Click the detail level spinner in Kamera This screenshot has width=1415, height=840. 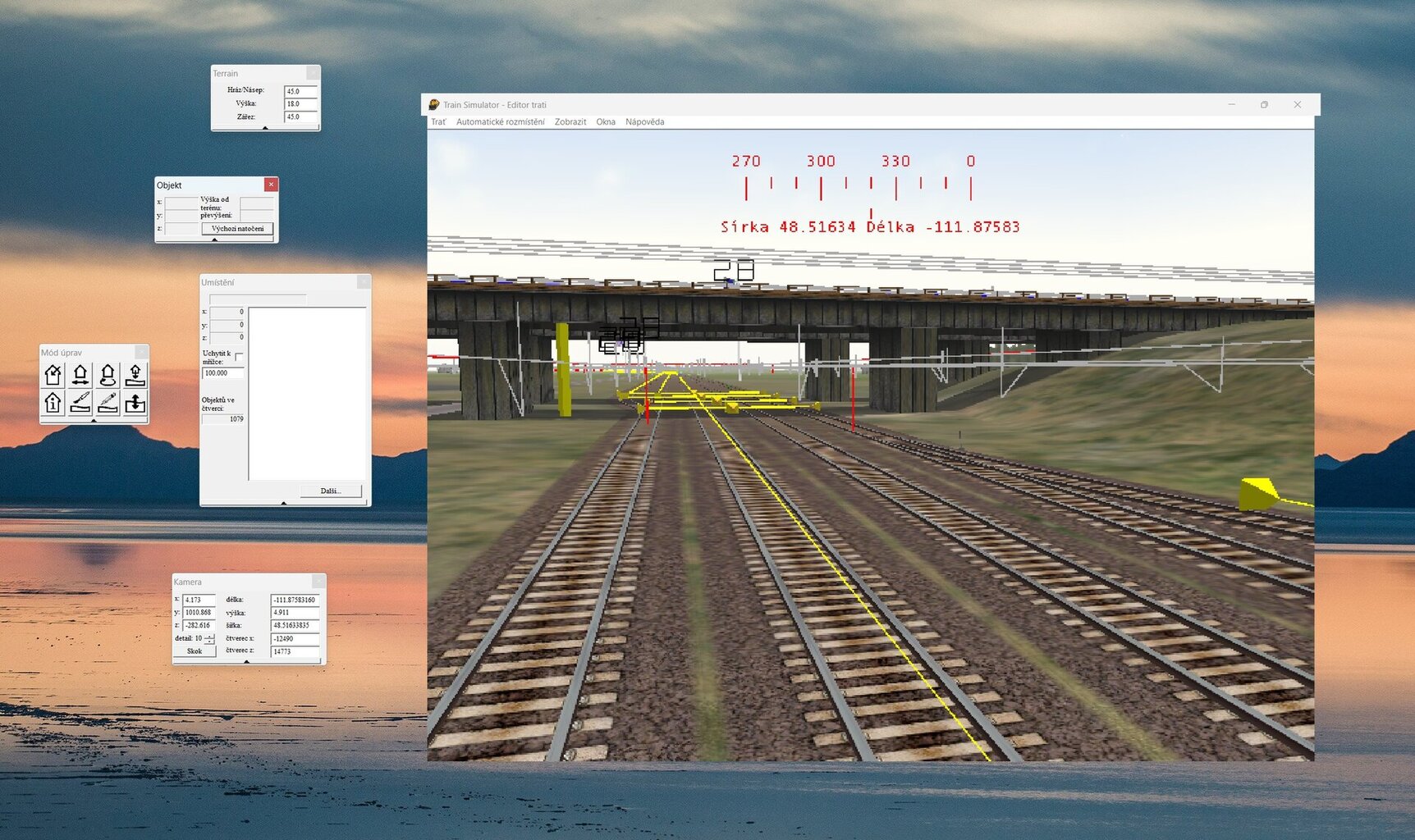(x=210, y=638)
